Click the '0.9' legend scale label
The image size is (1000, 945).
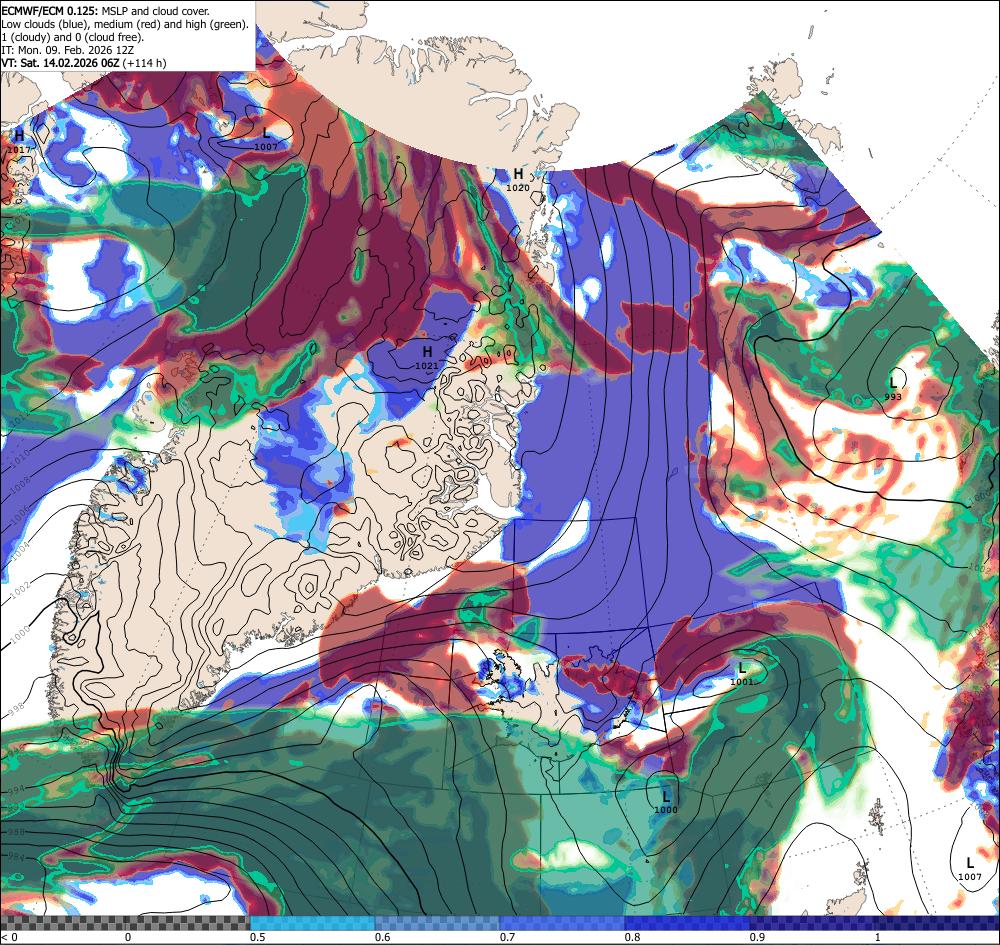pos(758,937)
